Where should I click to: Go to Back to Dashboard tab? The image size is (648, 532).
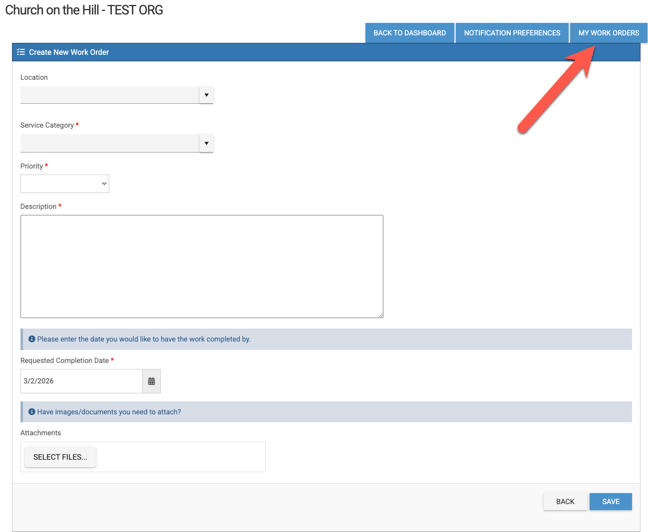coord(409,33)
